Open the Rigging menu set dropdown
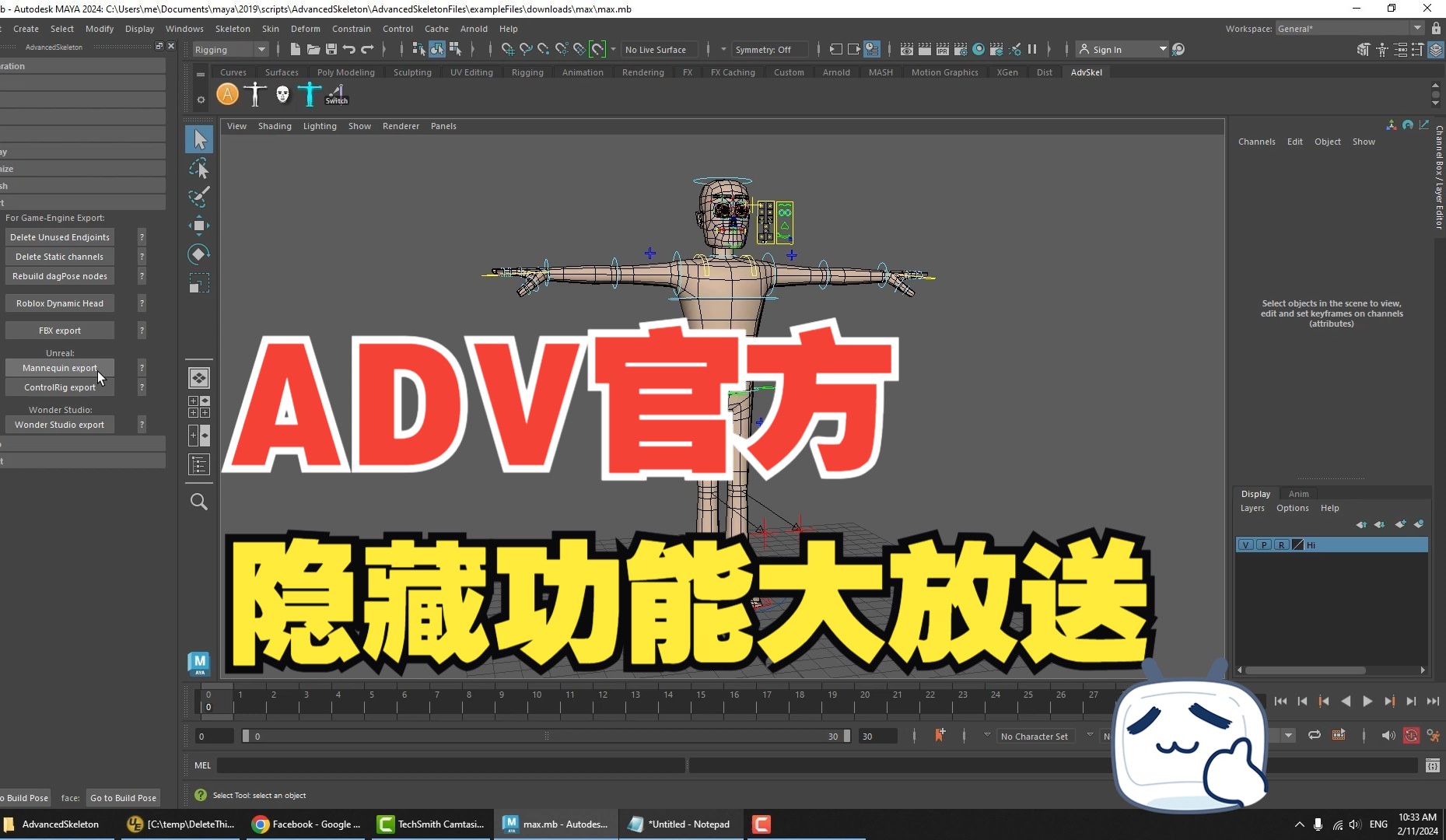The width and height of the screenshot is (1446, 840). point(229,49)
